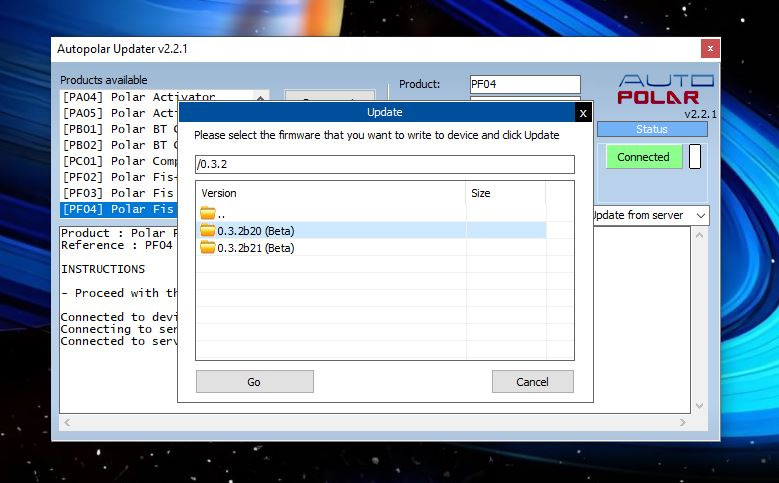Select [PB01] Polar BT product
The height and width of the screenshot is (483, 779).
pos(119,129)
